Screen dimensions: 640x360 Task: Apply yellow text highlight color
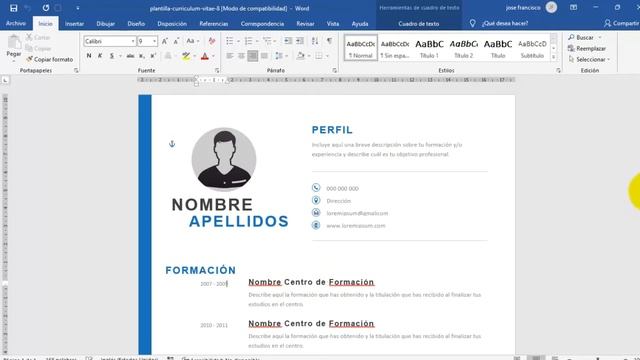[186, 56]
